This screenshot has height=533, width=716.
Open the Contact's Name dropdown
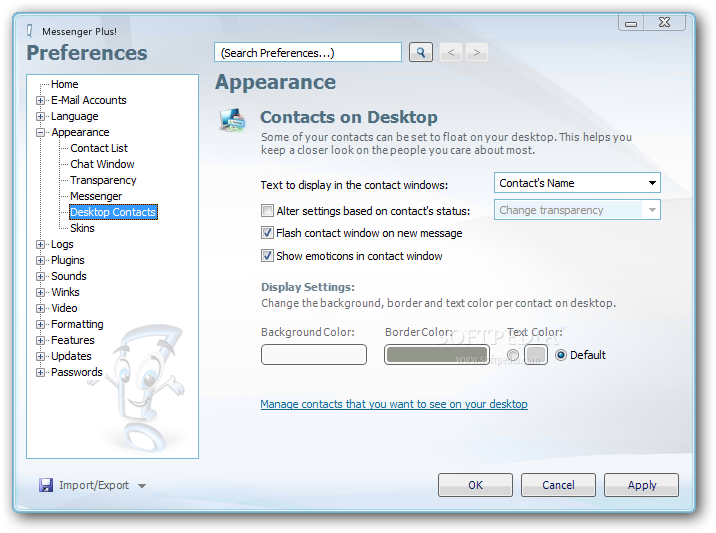(577, 183)
